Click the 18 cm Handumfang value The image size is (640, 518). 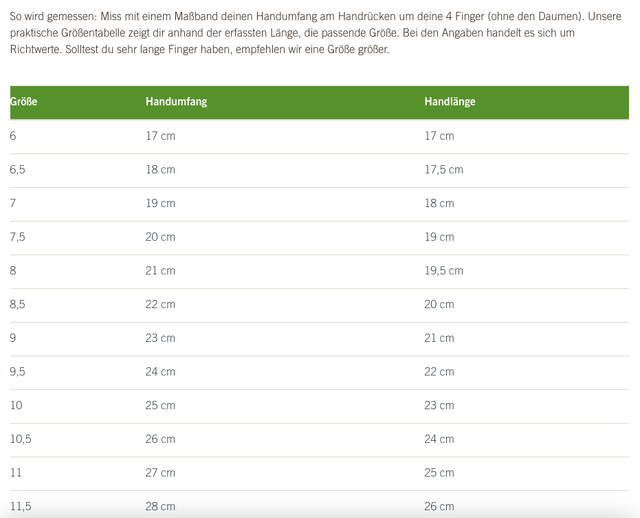160,169
